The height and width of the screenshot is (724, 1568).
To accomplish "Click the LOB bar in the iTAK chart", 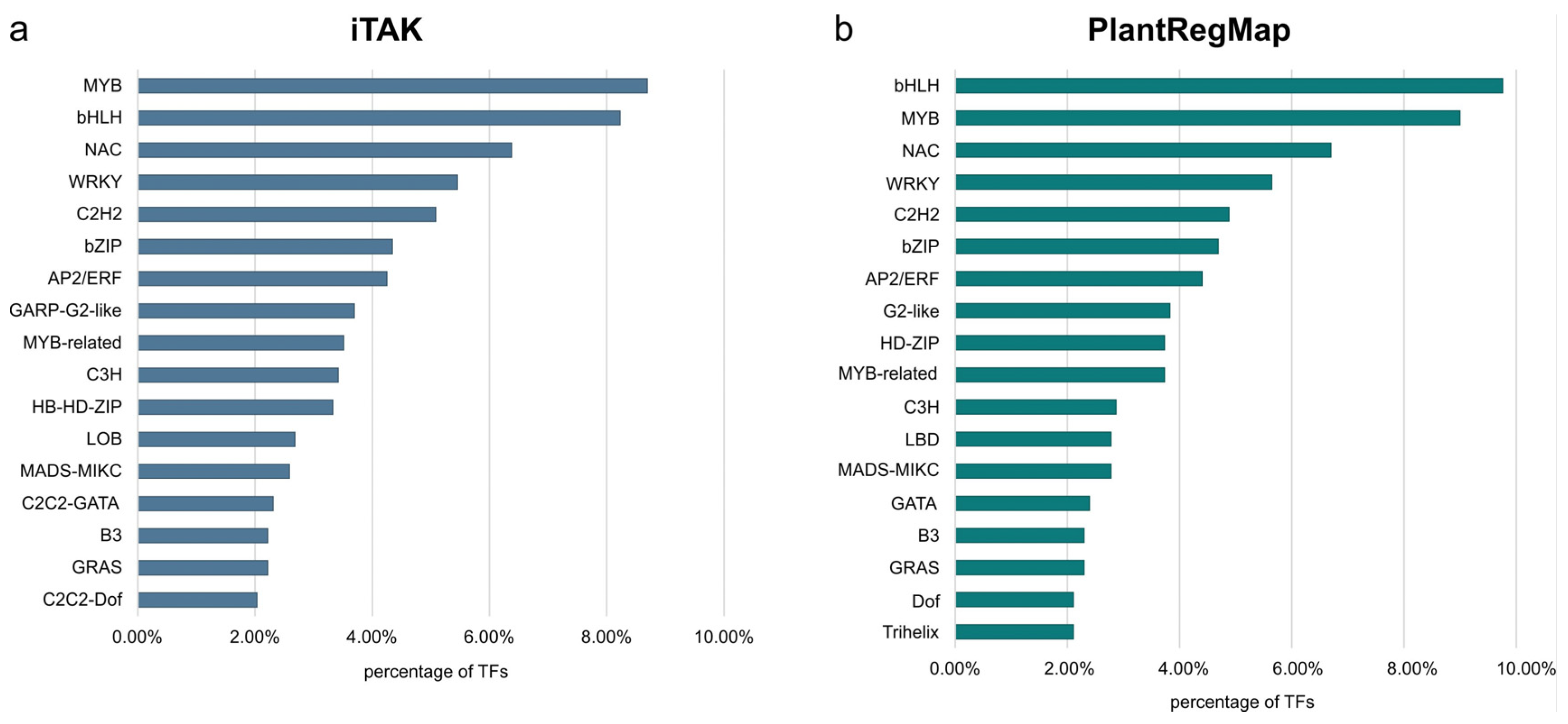I will tap(217, 439).
